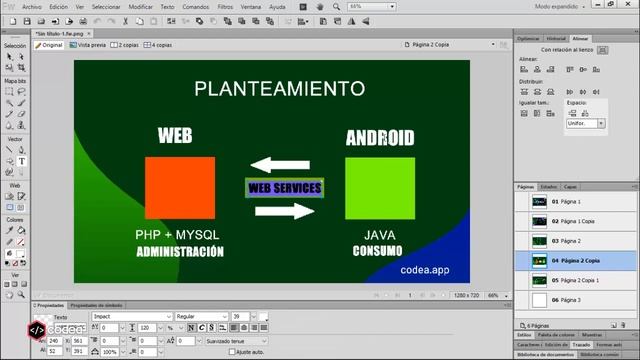The image size is (640, 360).
Task: Toggle italic C text style
Action: 202,327
